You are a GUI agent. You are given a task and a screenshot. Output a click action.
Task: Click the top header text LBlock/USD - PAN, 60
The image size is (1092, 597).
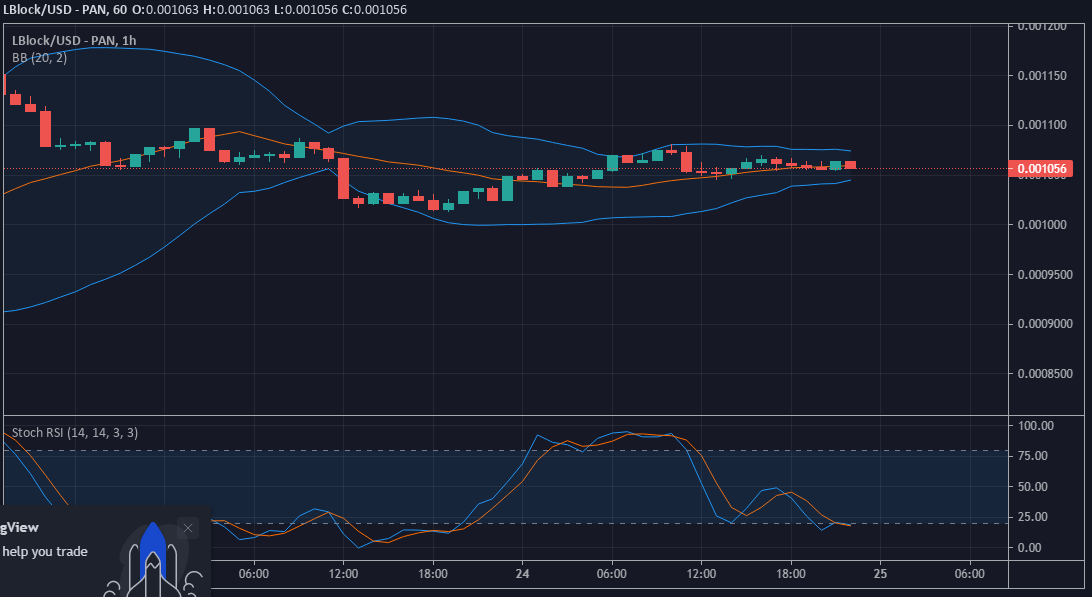pyautogui.click(x=65, y=10)
